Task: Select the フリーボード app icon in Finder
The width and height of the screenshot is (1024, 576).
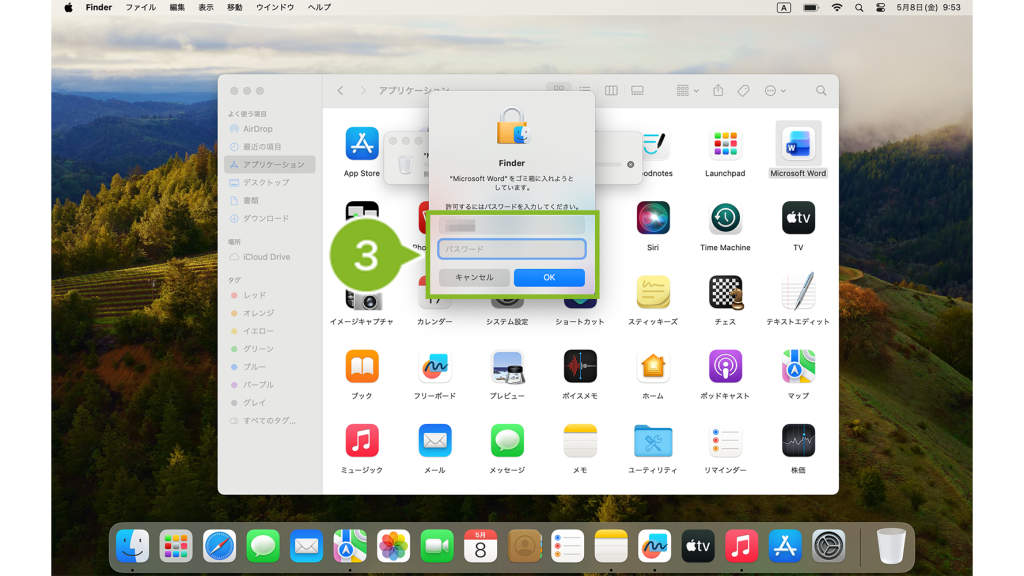Action: pyautogui.click(x=435, y=366)
